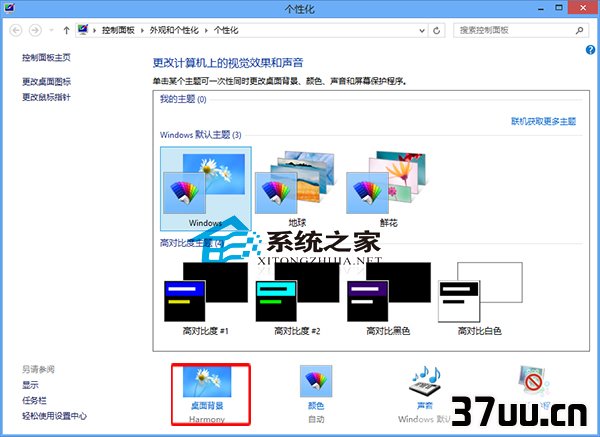
Task: Open 控制面板主页 link
Action: [x=46, y=58]
